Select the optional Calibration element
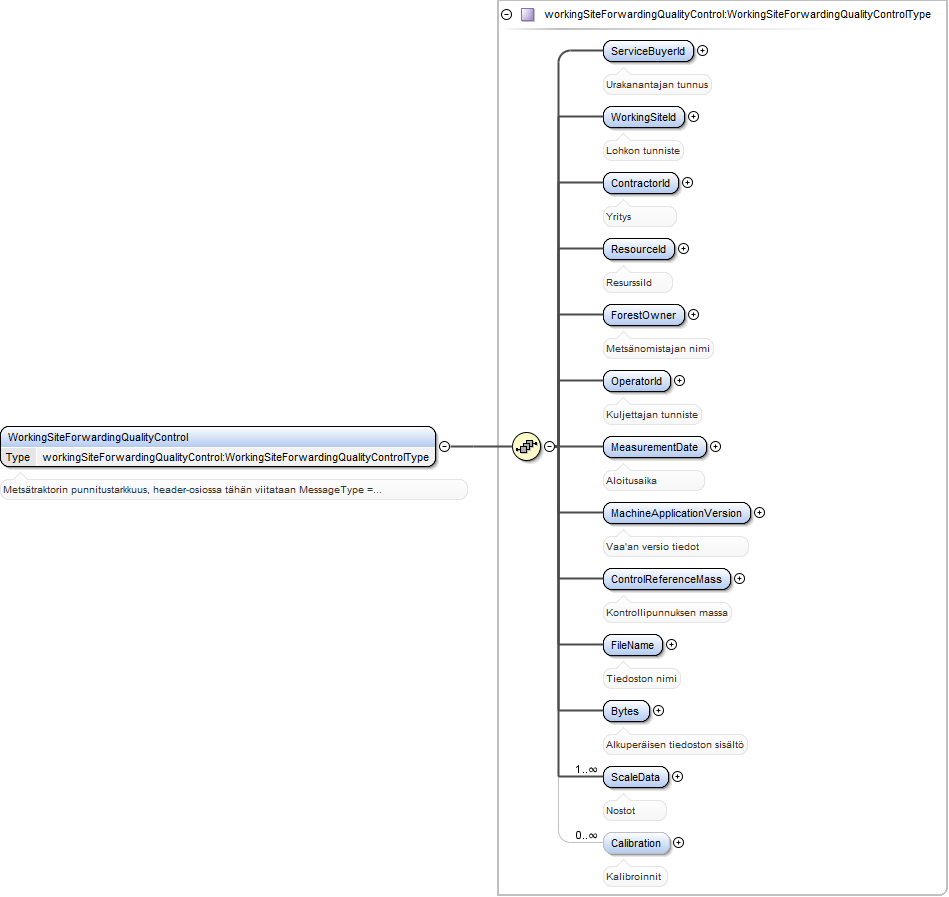949x897 pixels. 636,843
